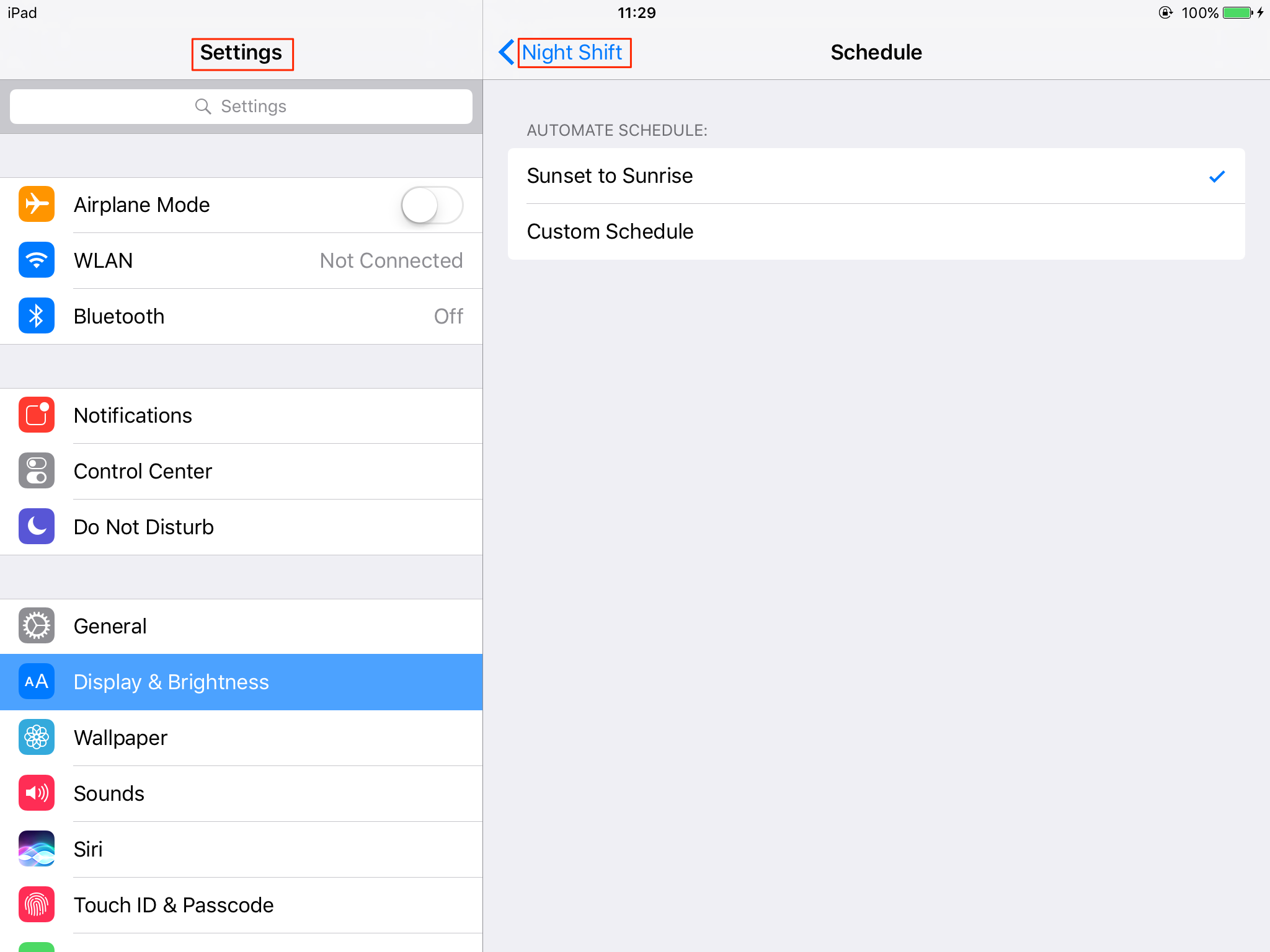Image resolution: width=1270 pixels, height=952 pixels.
Task: Tap the battery icon in status bar
Action: (1238, 13)
